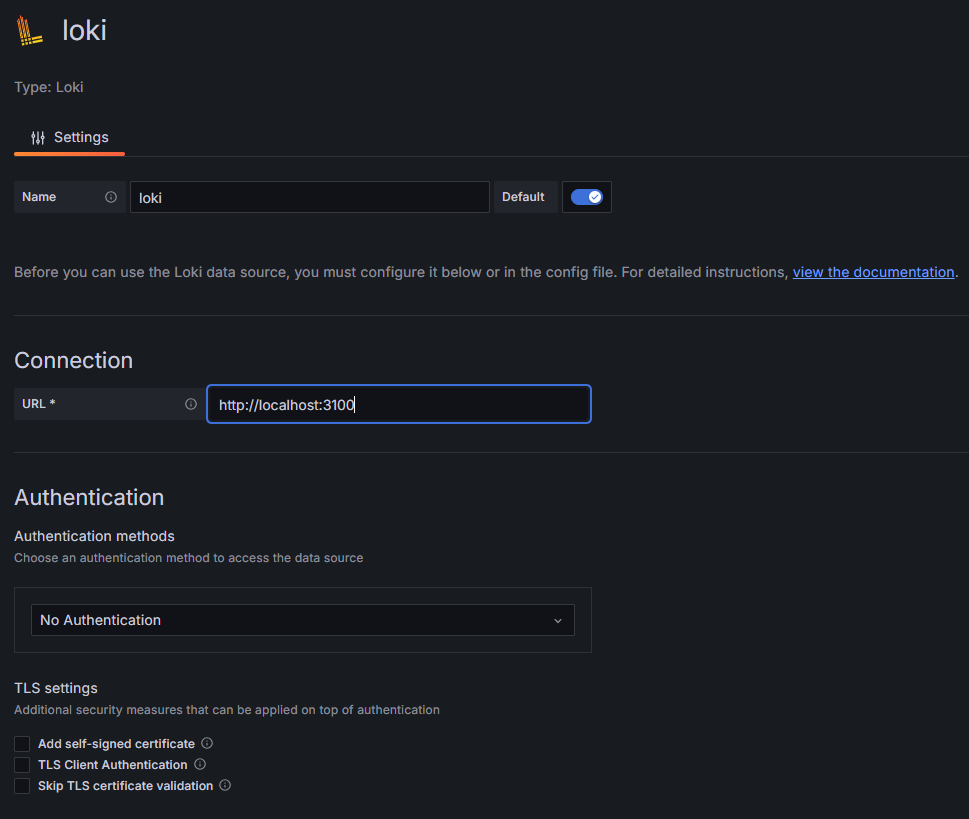The image size is (969, 819).
Task: Enable Add self-signed certificate checkbox
Action: 22,744
